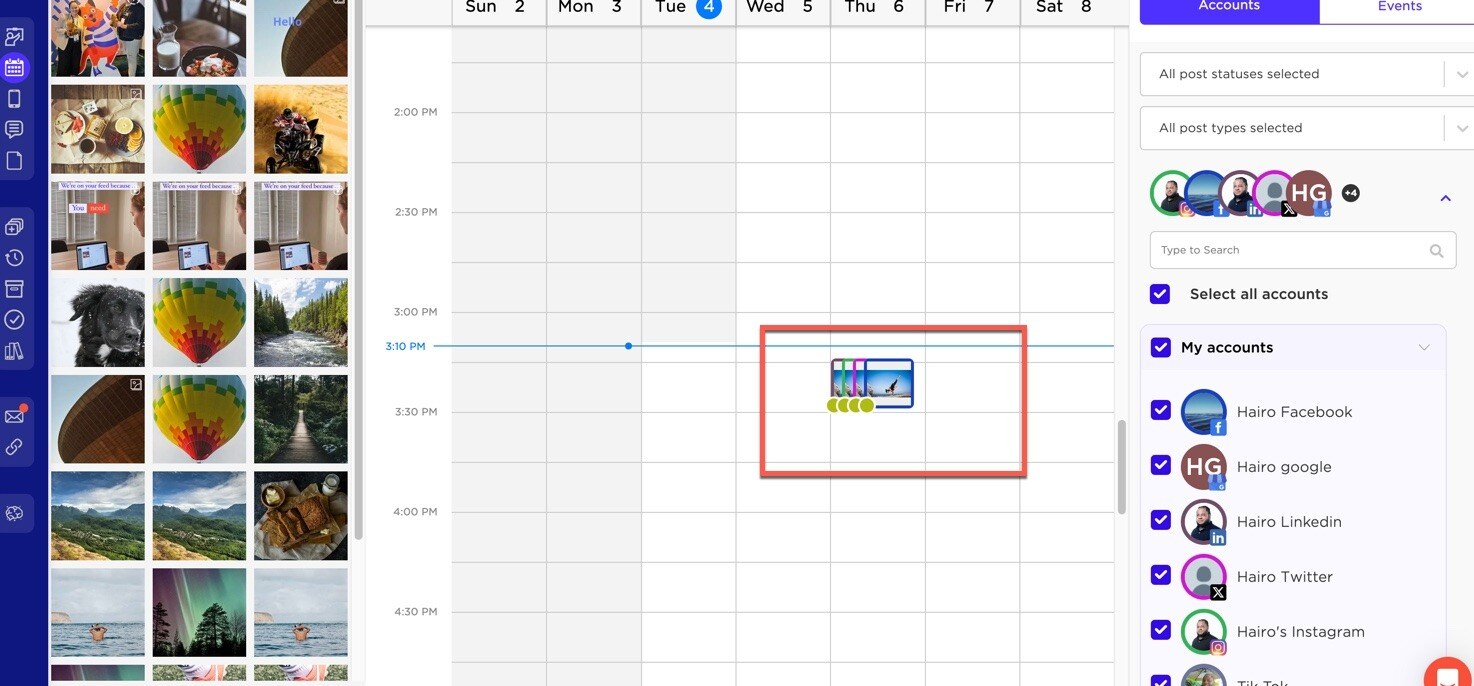
Task: Click the Hairo Linkedin profile picture
Action: 1203,522
